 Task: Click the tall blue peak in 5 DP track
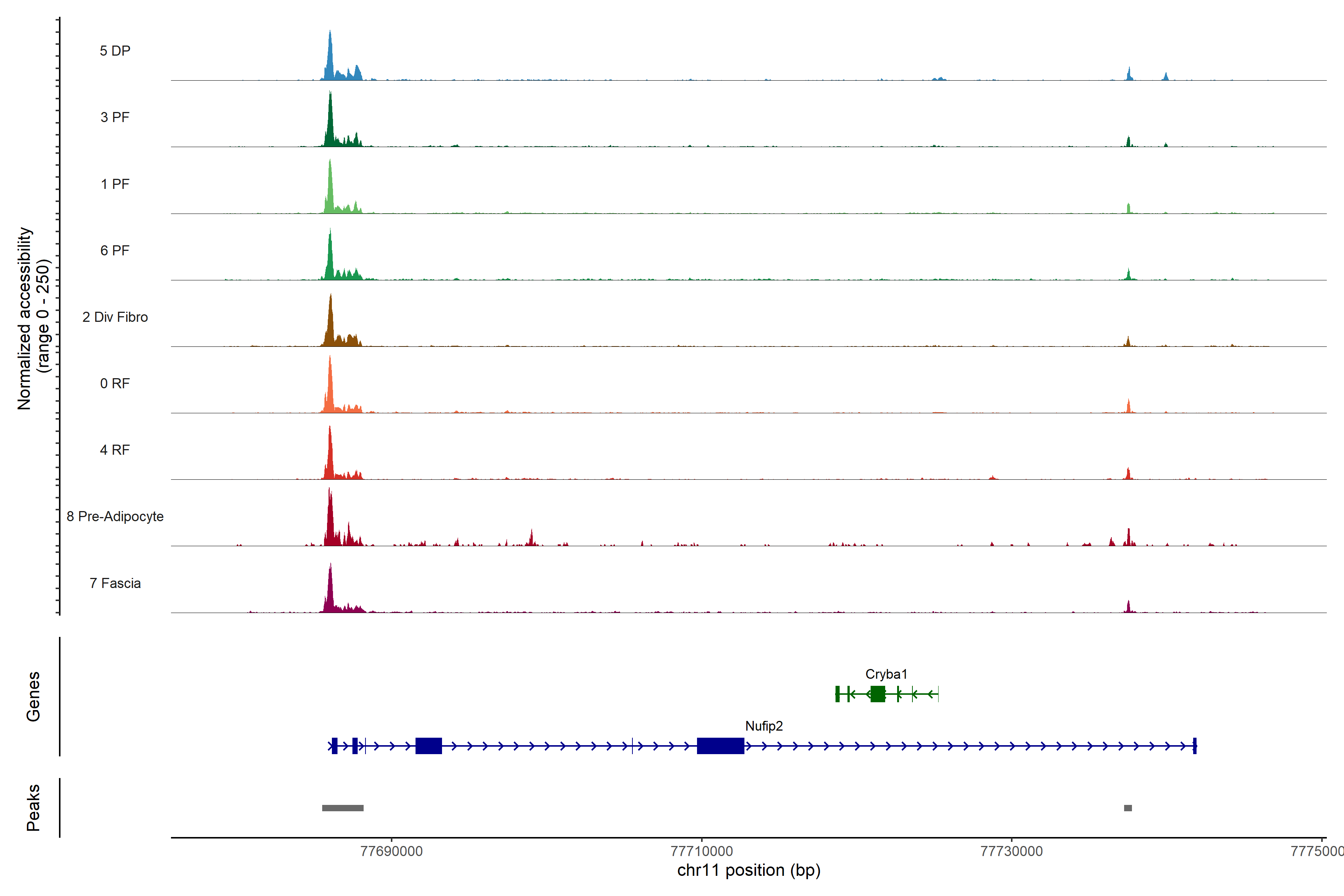point(330,60)
